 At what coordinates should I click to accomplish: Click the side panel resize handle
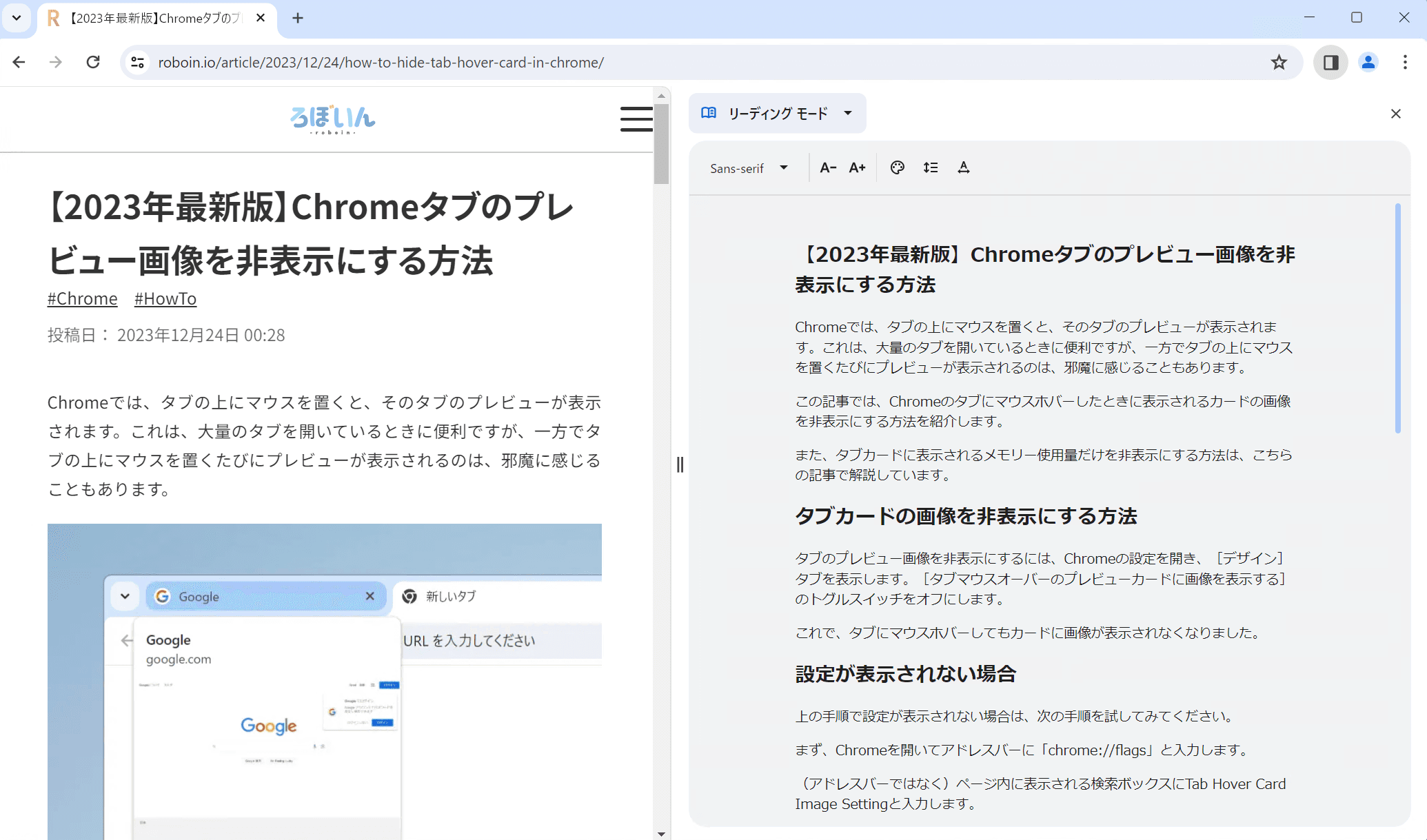point(680,464)
